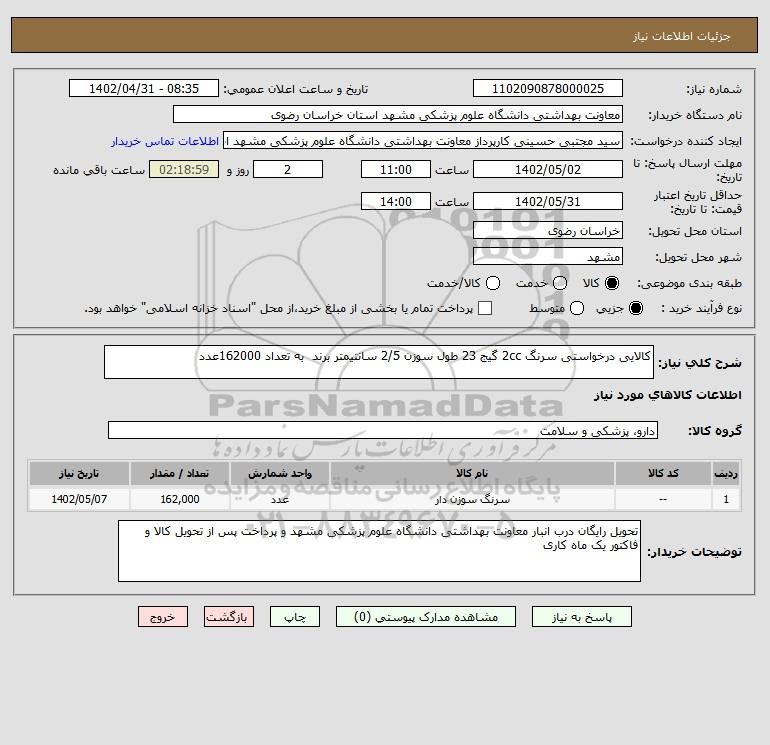This screenshot has height=745, width=770.
Task: Click the عدد unit cell
Action: pyautogui.click(x=280, y=499)
